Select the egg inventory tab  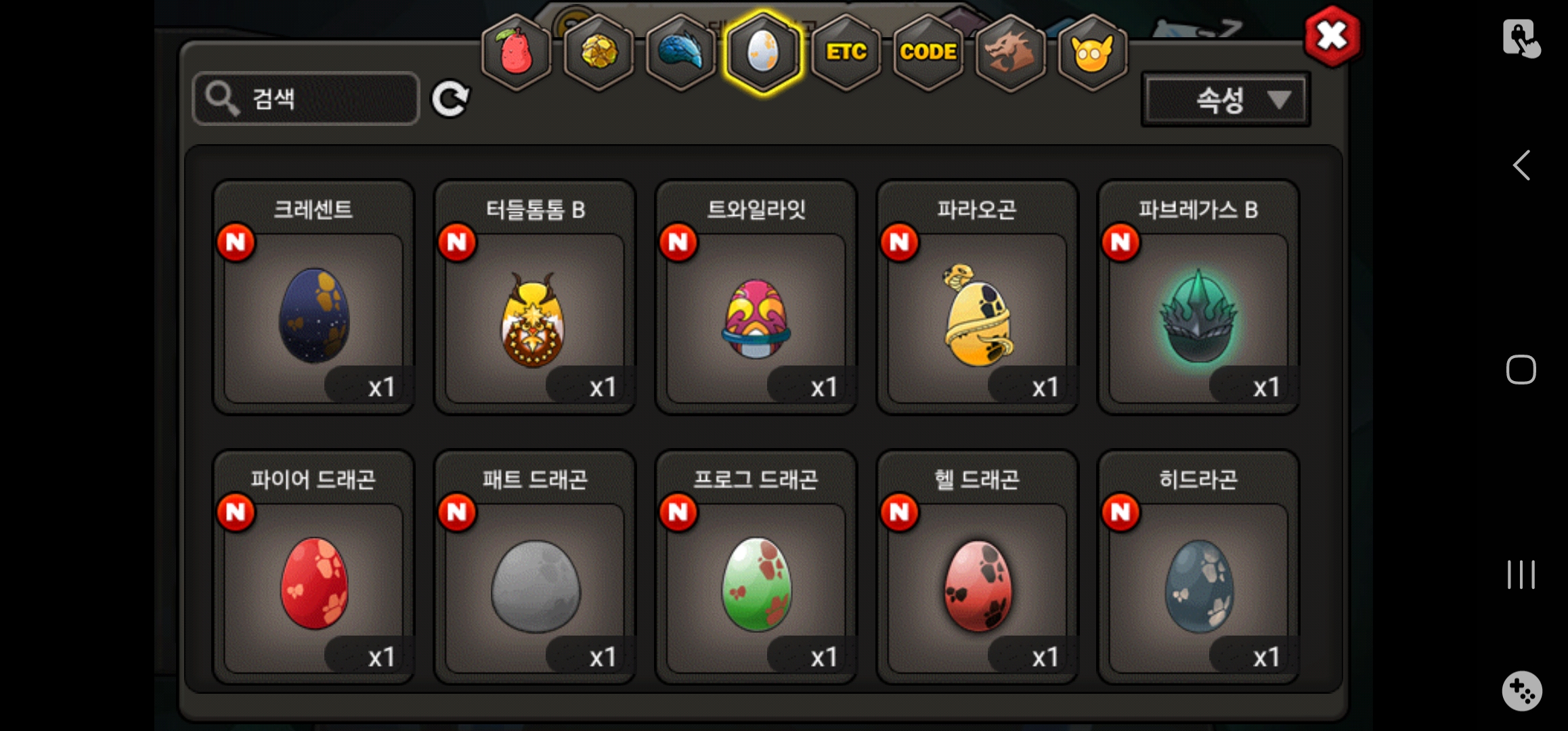[x=763, y=53]
